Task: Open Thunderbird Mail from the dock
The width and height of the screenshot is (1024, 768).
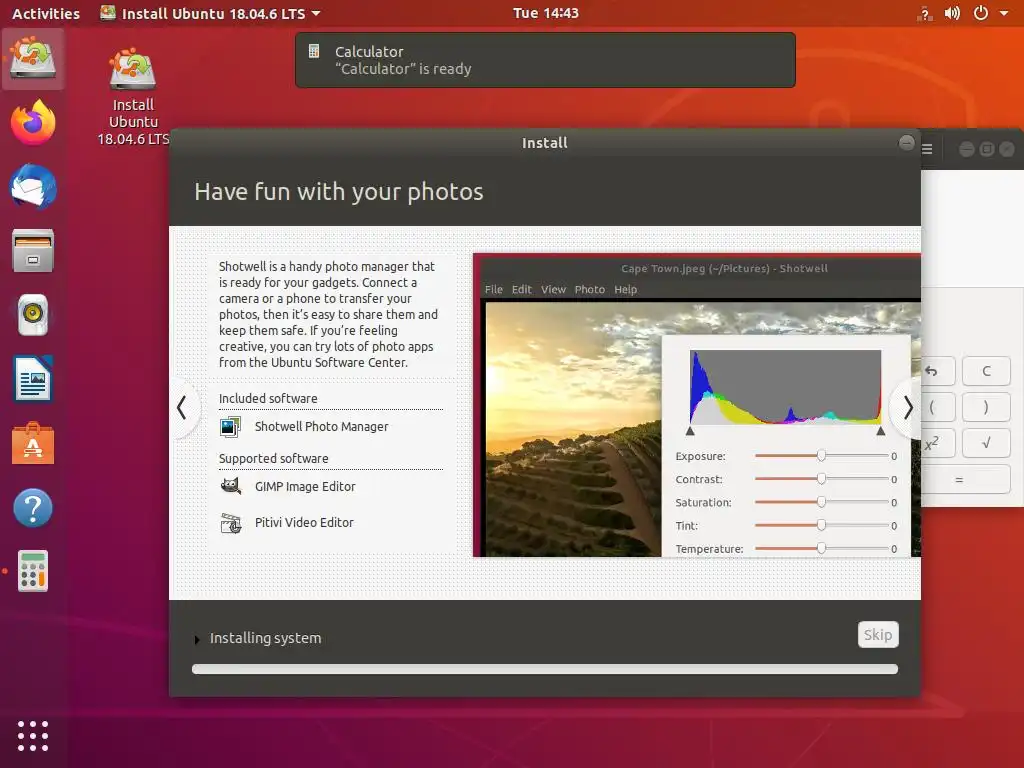Action: pyautogui.click(x=33, y=187)
